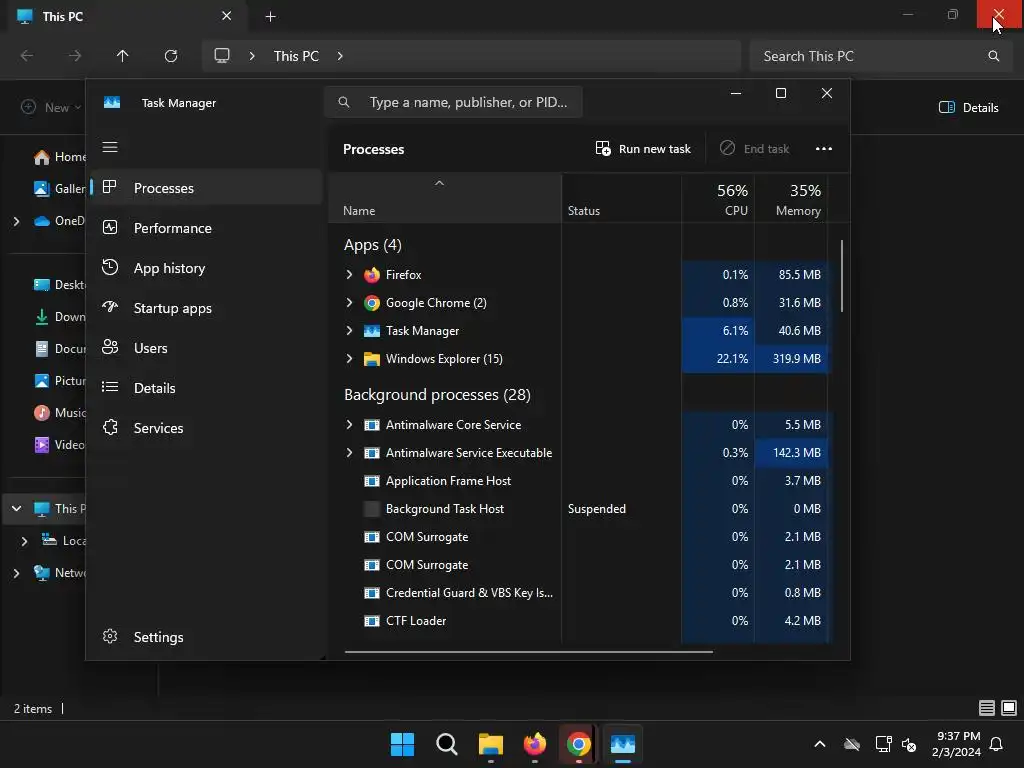Expand Windows Explorer process group

[349, 359]
